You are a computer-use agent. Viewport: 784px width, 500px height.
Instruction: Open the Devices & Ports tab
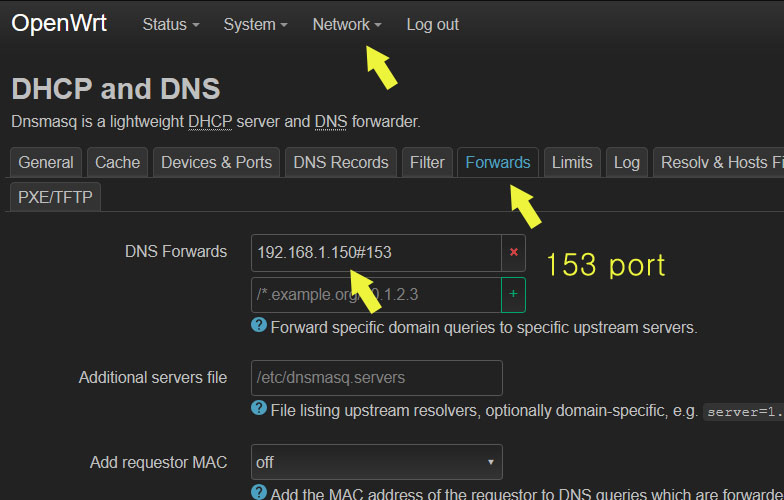216,162
